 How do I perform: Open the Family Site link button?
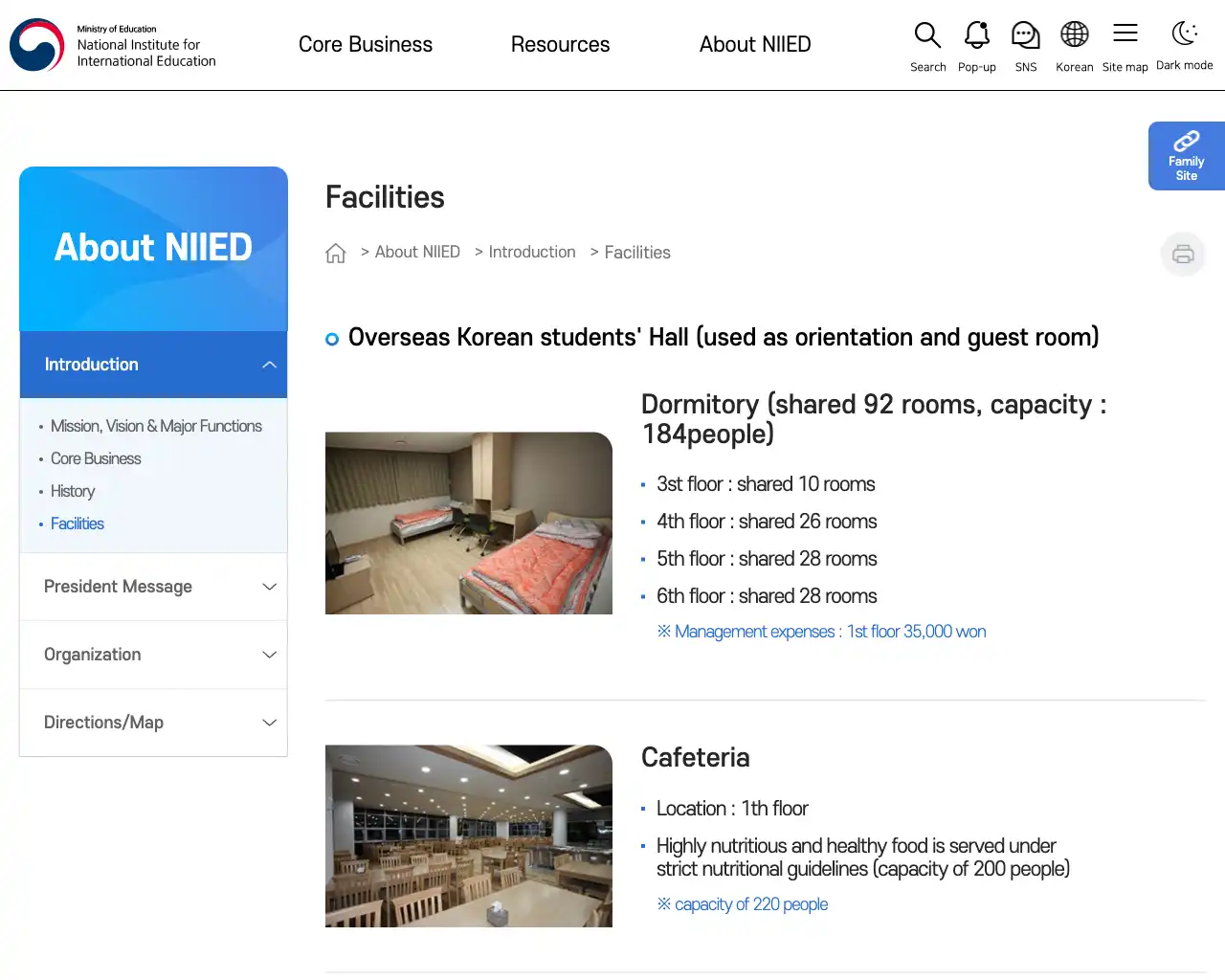[1187, 156]
